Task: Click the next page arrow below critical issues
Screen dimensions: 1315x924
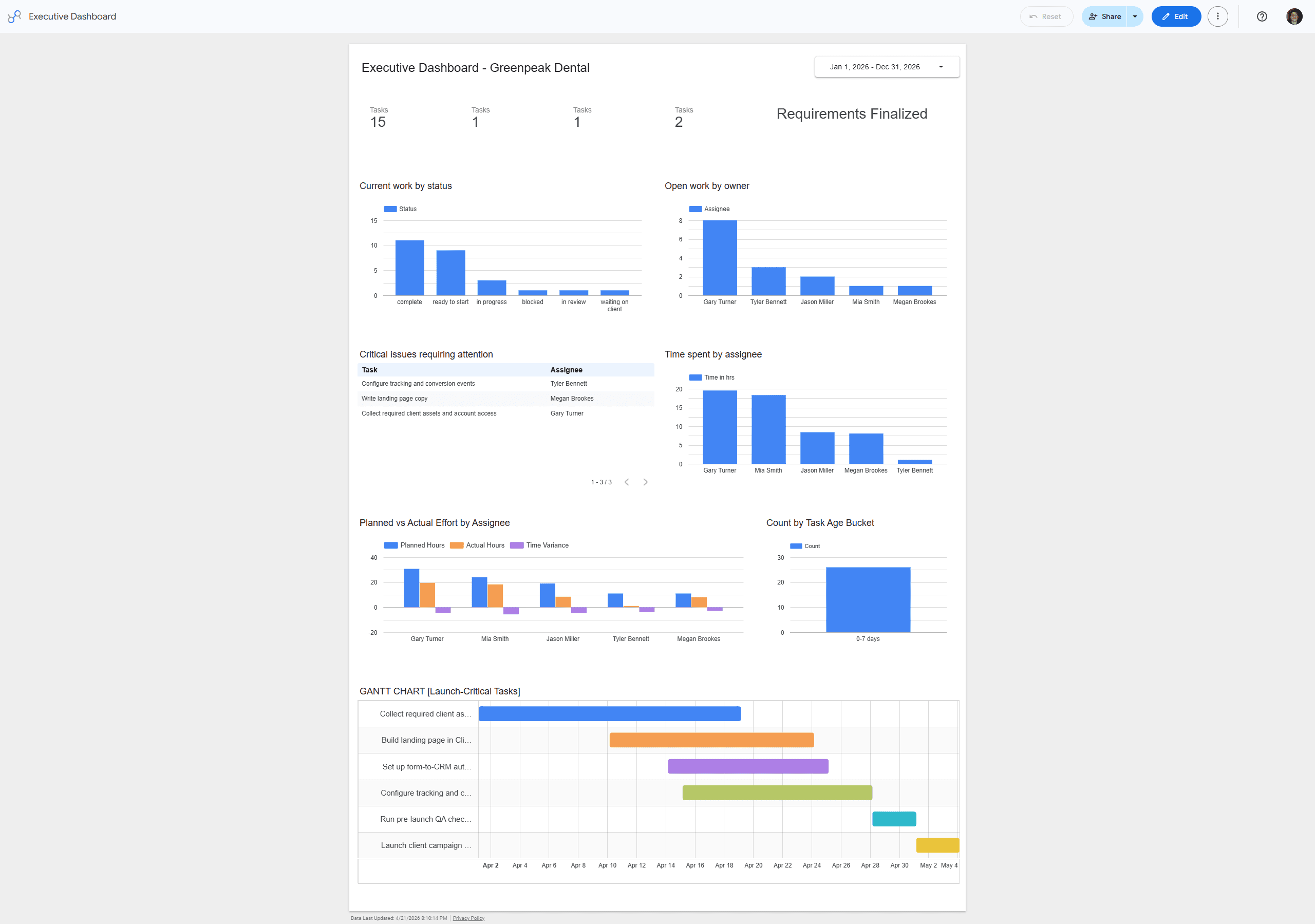Action: tap(646, 482)
